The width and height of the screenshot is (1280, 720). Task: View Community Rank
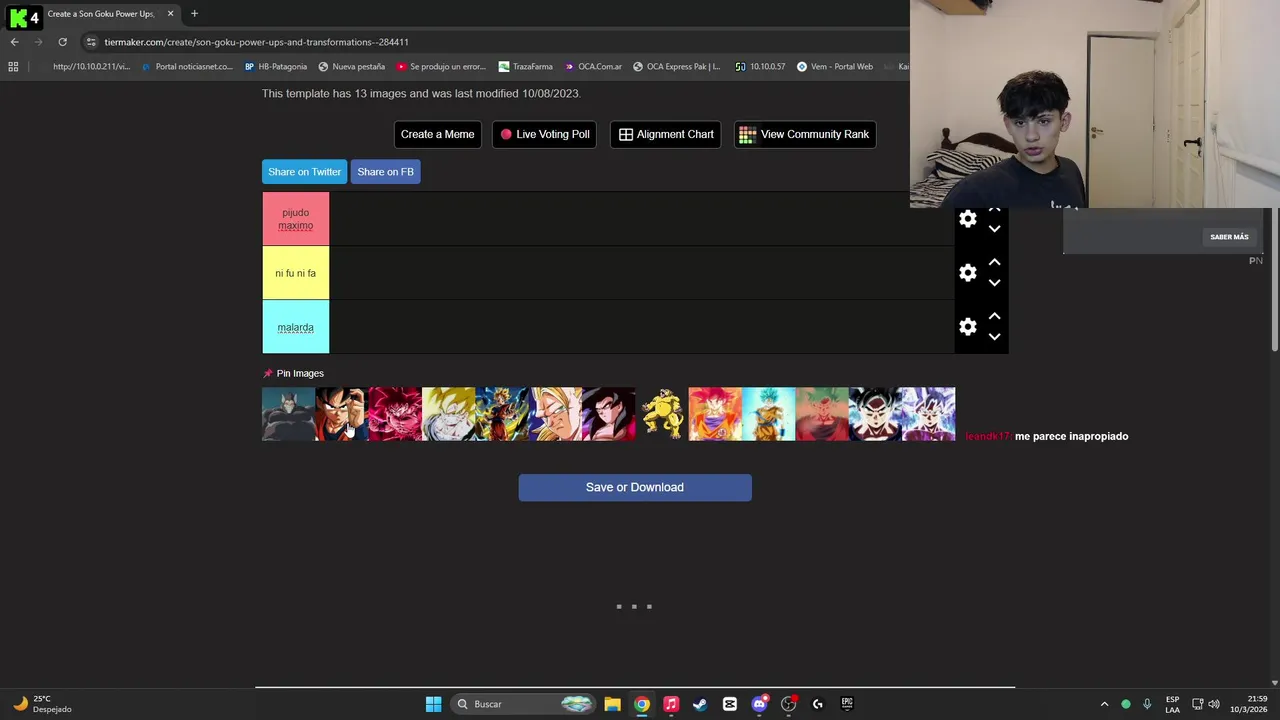tap(805, 134)
